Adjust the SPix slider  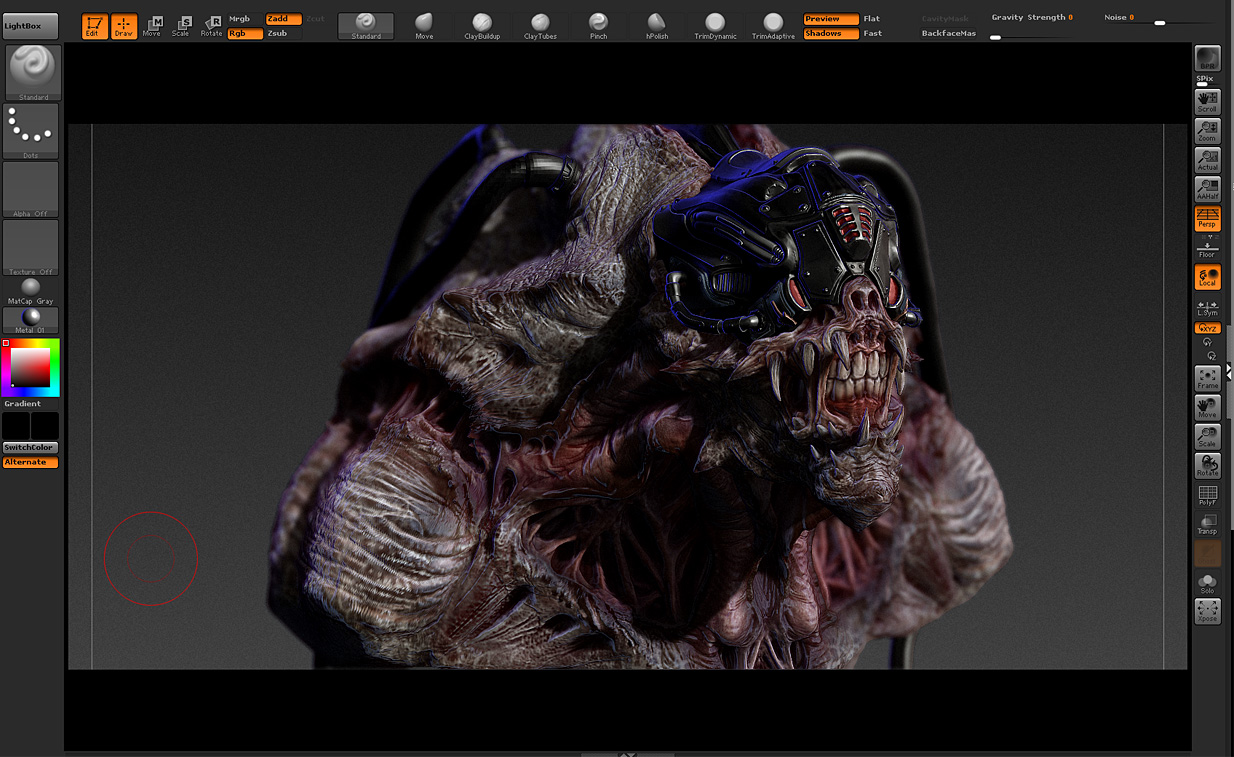pos(1206,81)
